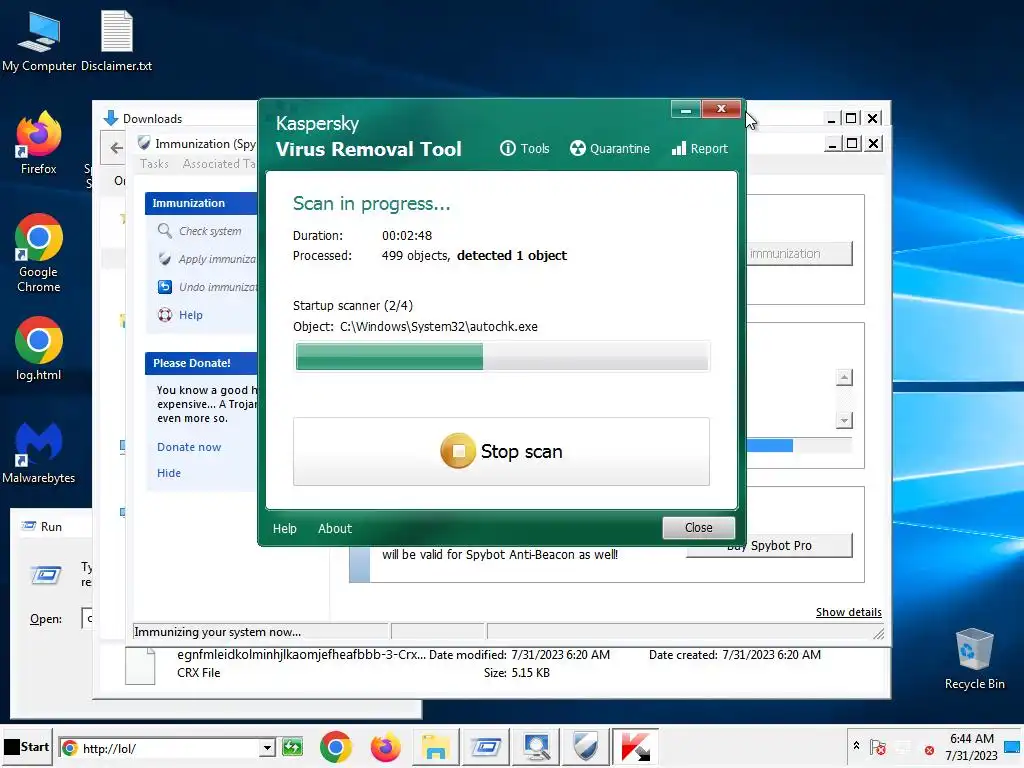
Task: Open the Tasks menu in Spybot
Action: (154, 163)
